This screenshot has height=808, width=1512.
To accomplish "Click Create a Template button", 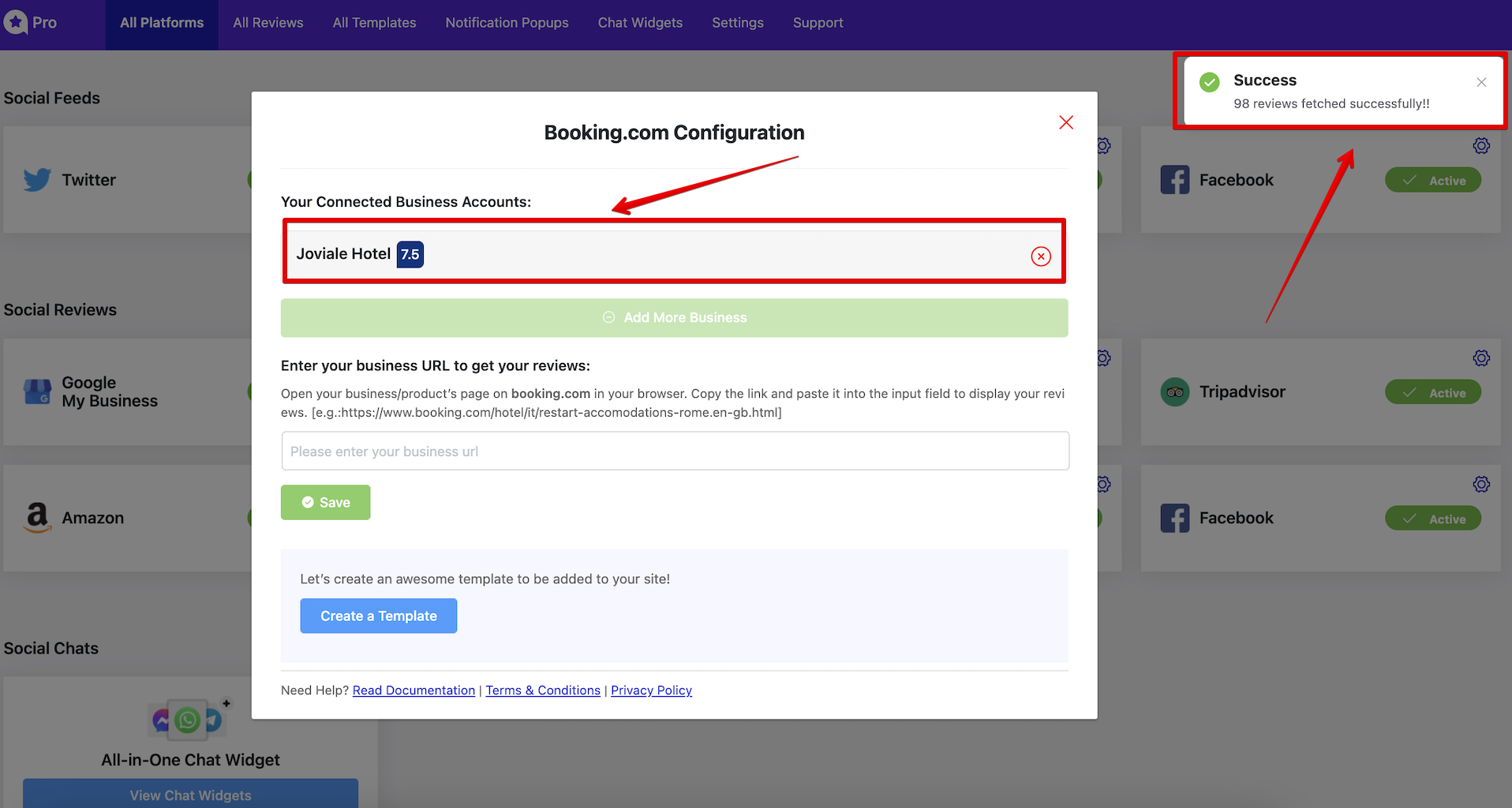I will (x=378, y=615).
